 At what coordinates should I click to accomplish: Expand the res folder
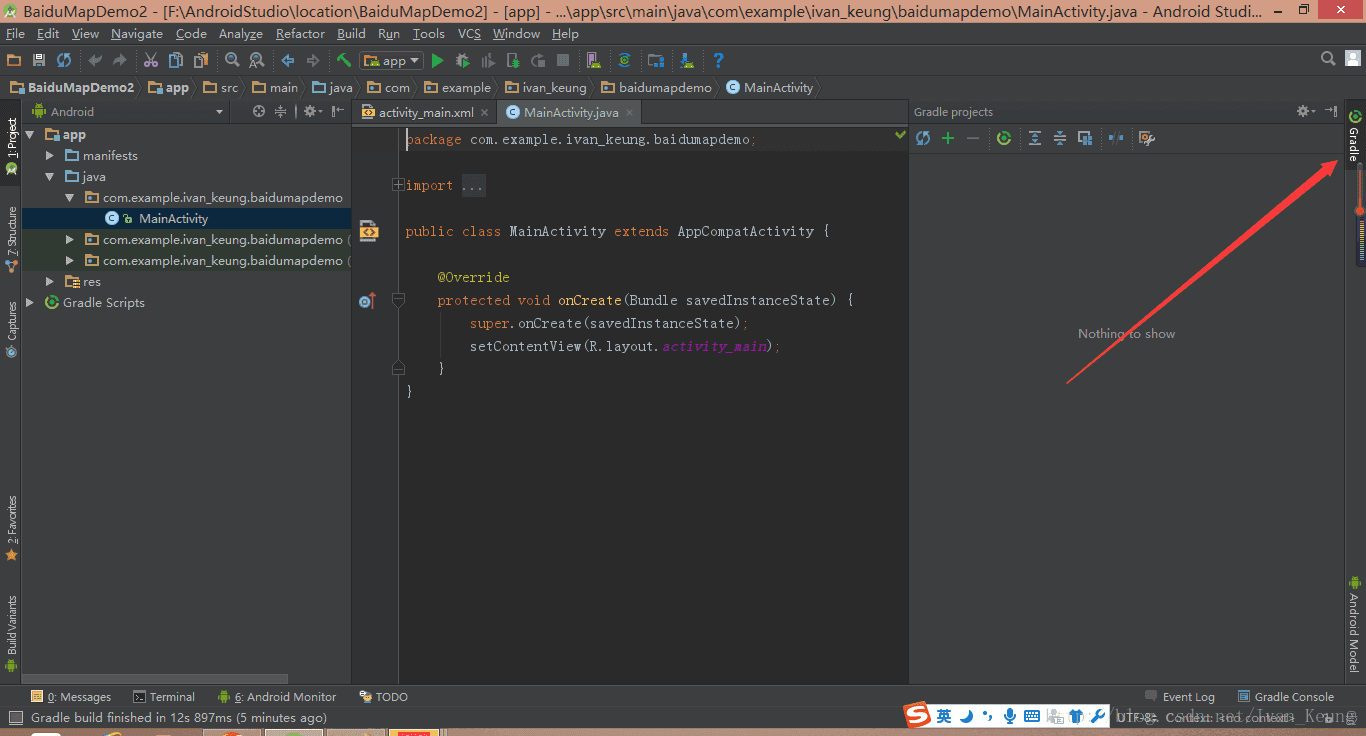(50, 282)
